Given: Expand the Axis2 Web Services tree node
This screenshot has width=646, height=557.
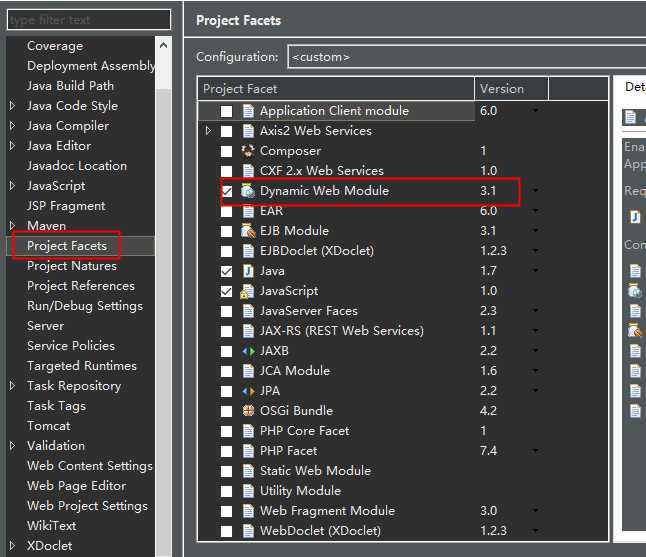Looking at the screenshot, I should coord(208,131).
